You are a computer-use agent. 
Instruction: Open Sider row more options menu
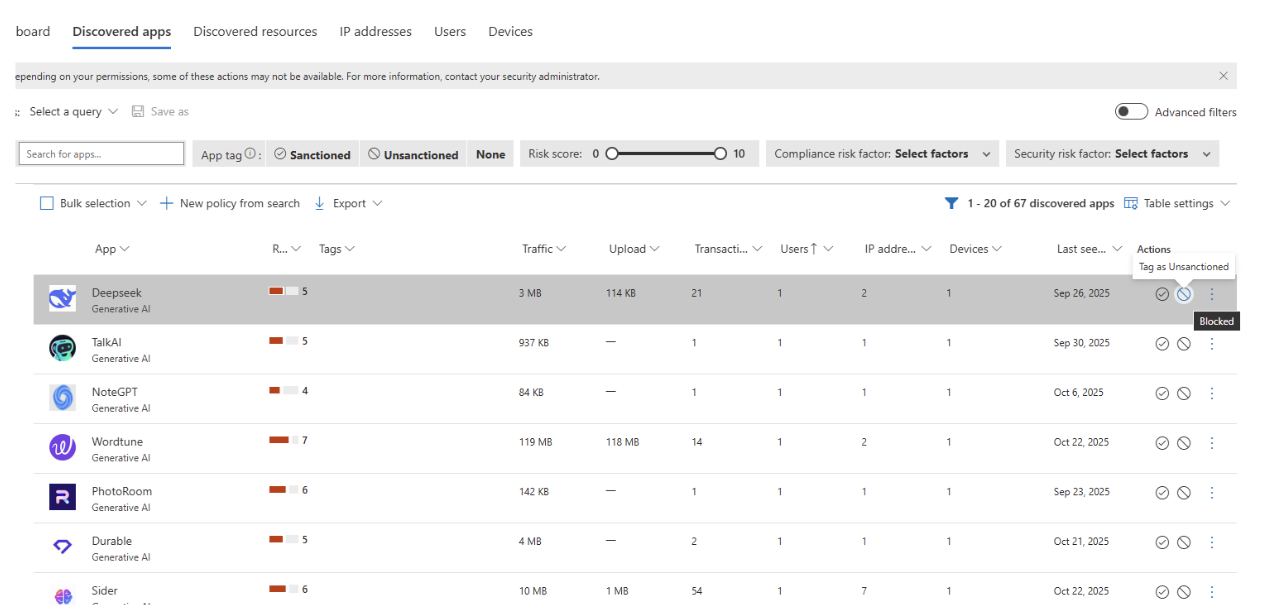click(x=1212, y=591)
